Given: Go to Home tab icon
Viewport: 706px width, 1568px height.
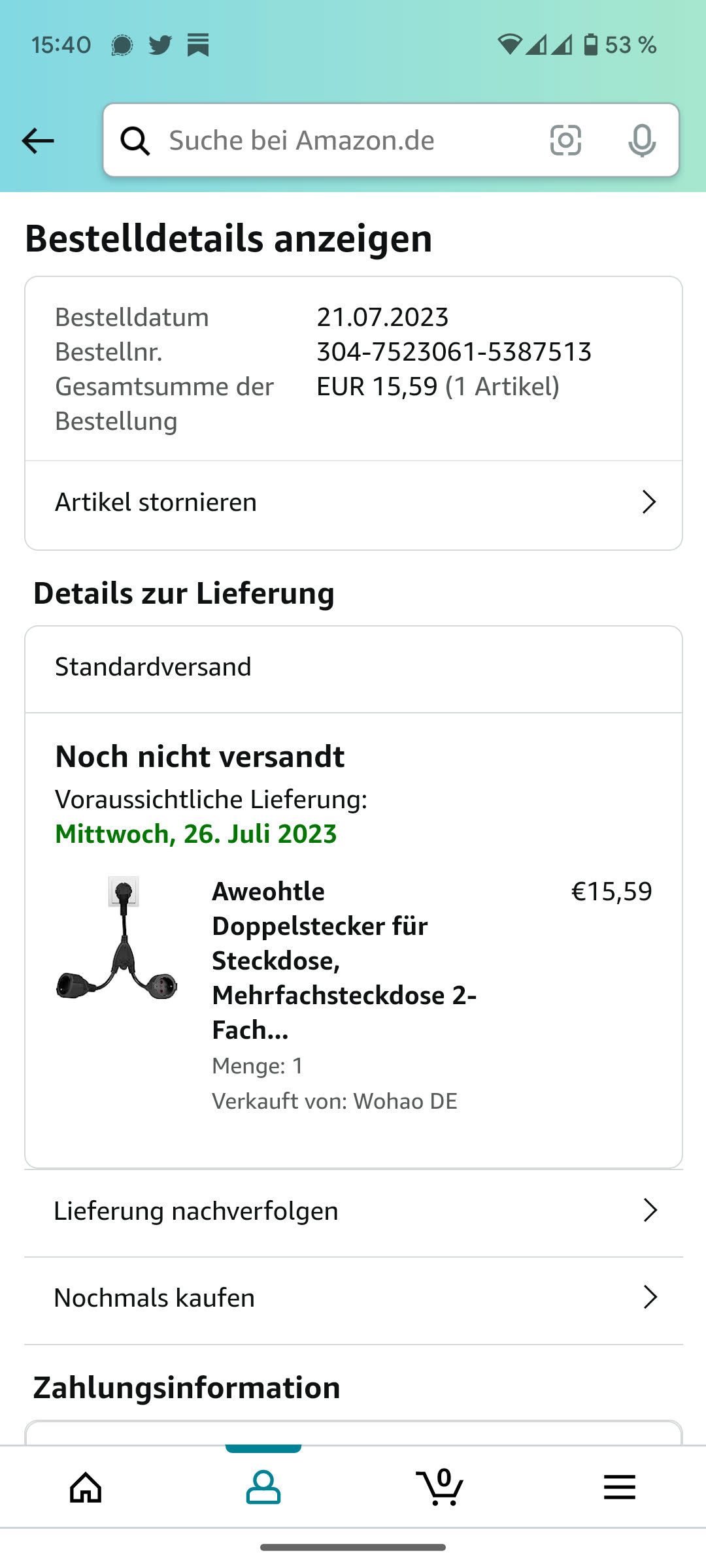Looking at the screenshot, I should pyautogui.click(x=86, y=1488).
